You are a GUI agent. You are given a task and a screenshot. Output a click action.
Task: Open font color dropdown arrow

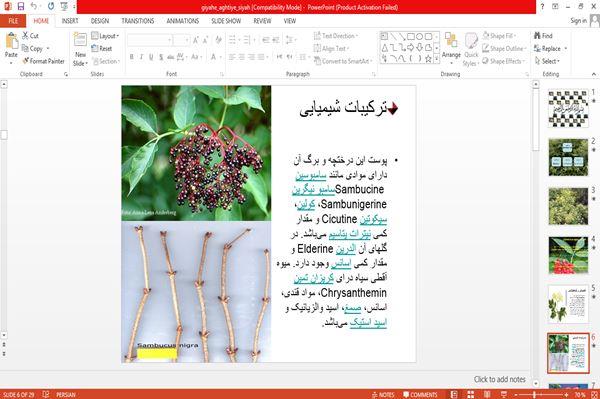(x=221, y=57)
